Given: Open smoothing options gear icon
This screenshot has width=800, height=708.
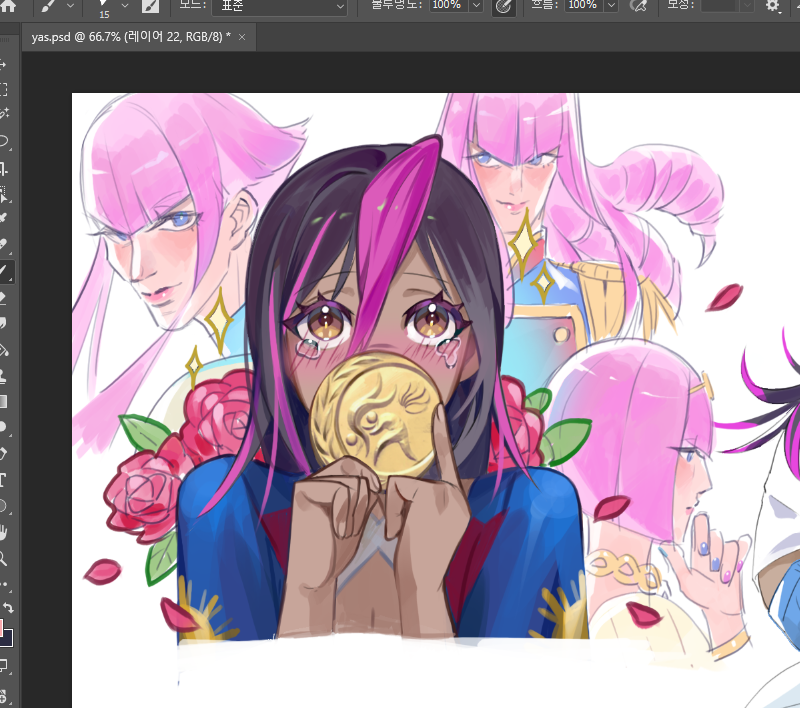Looking at the screenshot, I should (772, 6).
